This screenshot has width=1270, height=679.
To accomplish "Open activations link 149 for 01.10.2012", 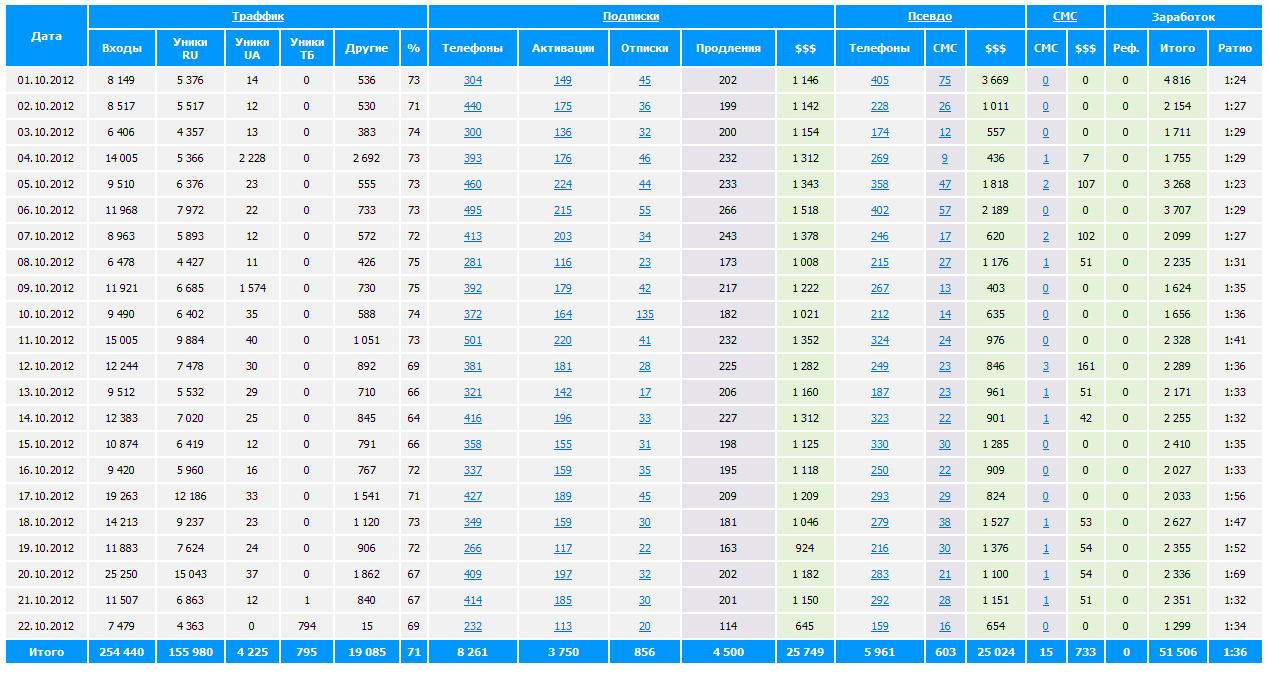I will tap(563, 80).
